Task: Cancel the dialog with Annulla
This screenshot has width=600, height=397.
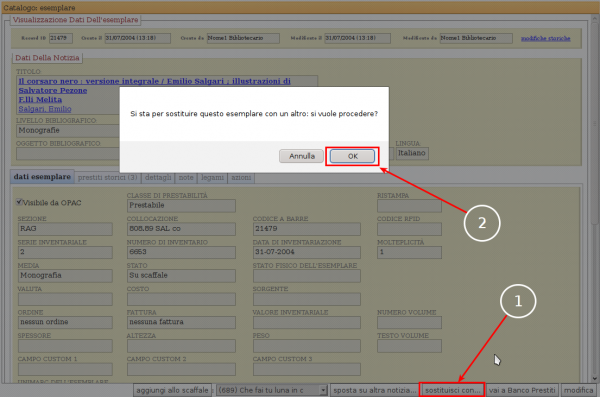Action: tap(302, 156)
